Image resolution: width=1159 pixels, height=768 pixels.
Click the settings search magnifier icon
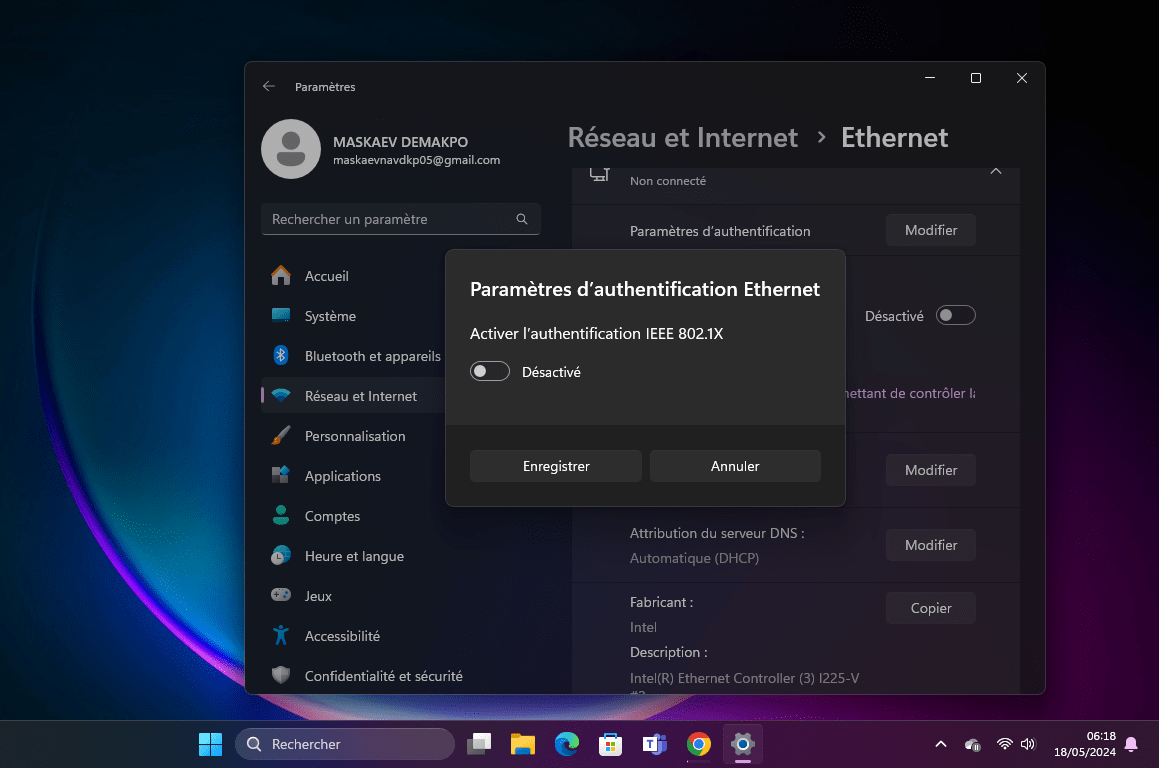tap(522, 220)
